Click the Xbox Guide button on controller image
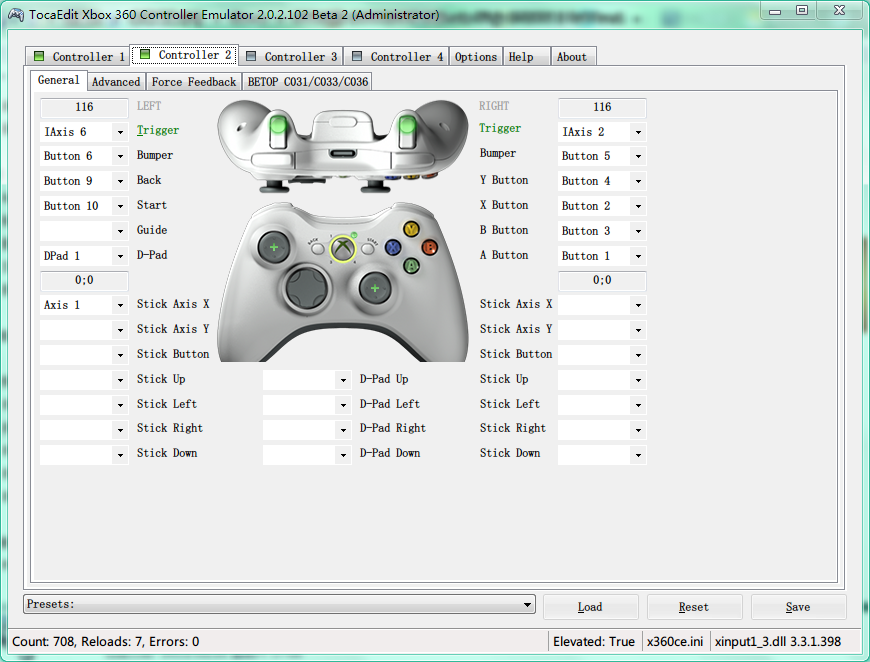Image resolution: width=870 pixels, height=662 pixels. [343, 248]
